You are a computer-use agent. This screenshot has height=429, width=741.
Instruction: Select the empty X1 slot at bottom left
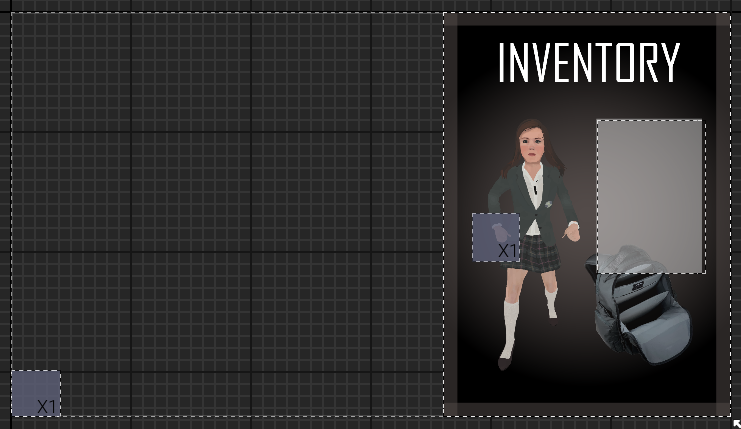coord(36,394)
